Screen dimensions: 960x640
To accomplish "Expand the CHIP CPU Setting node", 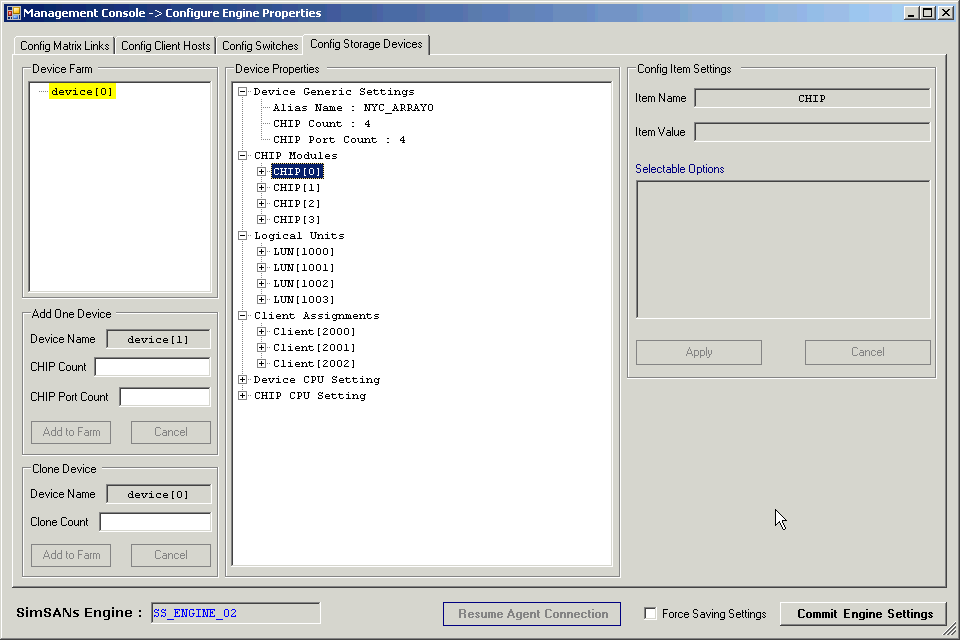I will [x=242, y=395].
